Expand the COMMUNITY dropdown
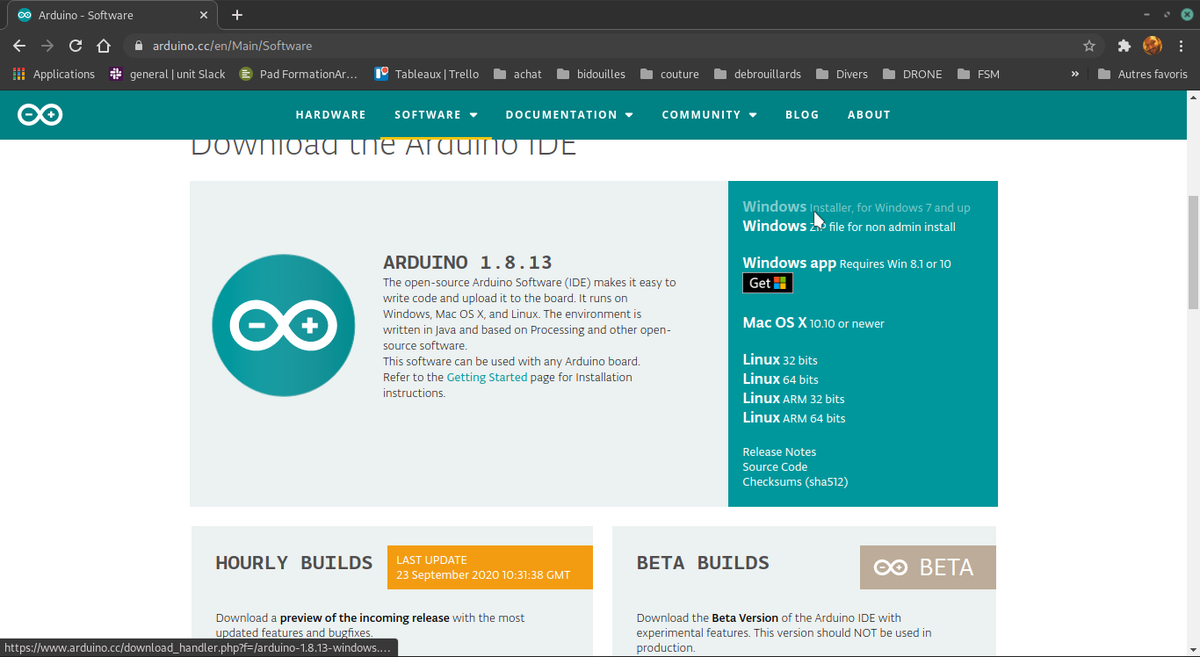The height and width of the screenshot is (657, 1200). tap(702, 114)
